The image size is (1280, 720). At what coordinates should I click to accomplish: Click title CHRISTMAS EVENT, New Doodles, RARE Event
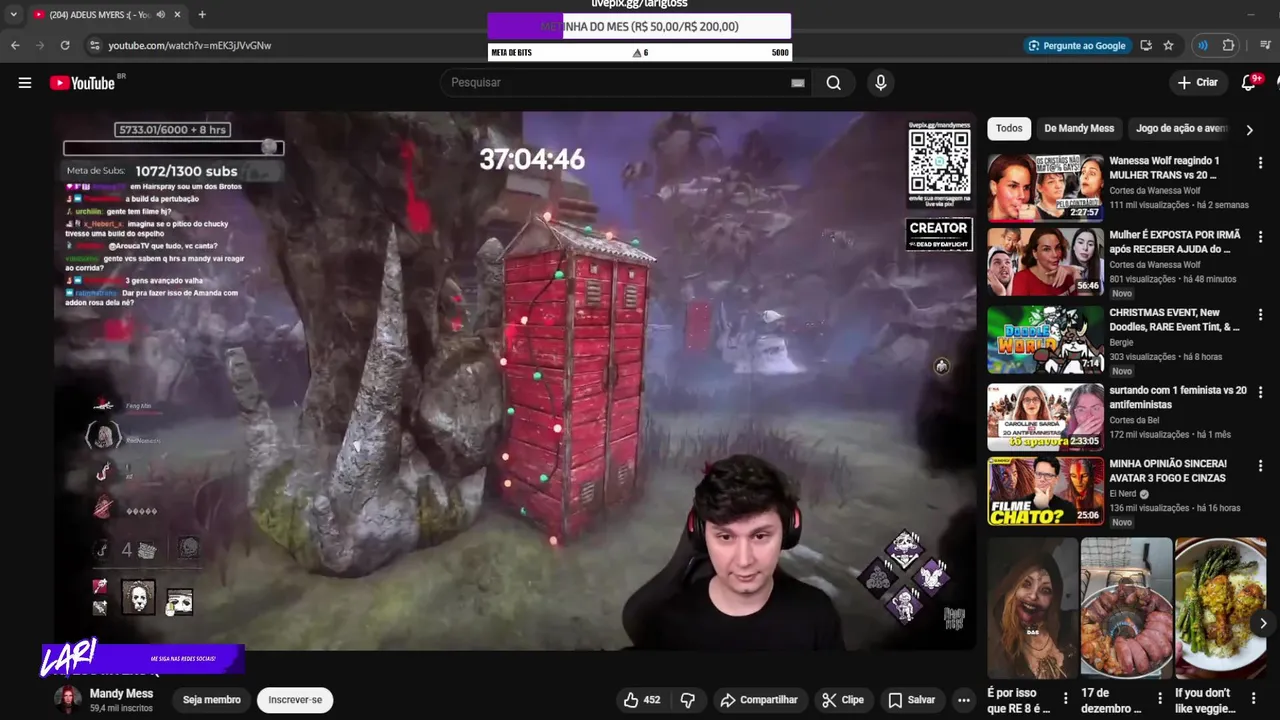click(1174, 319)
